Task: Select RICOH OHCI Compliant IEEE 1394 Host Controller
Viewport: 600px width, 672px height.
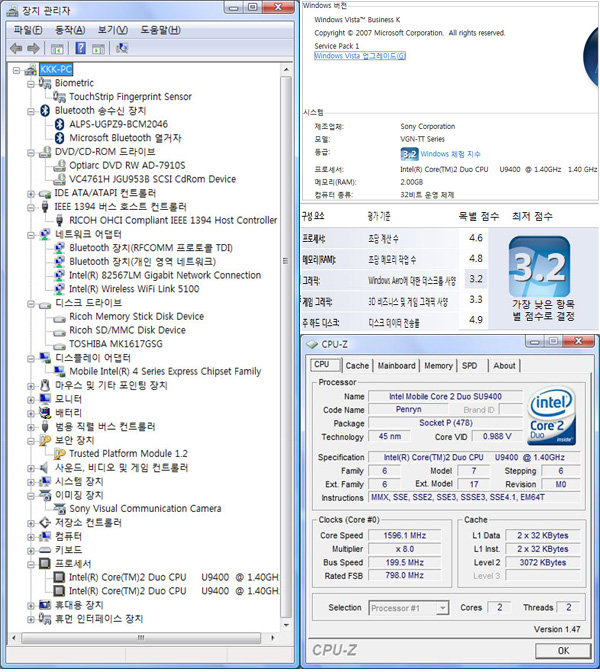Action: [173, 220]
